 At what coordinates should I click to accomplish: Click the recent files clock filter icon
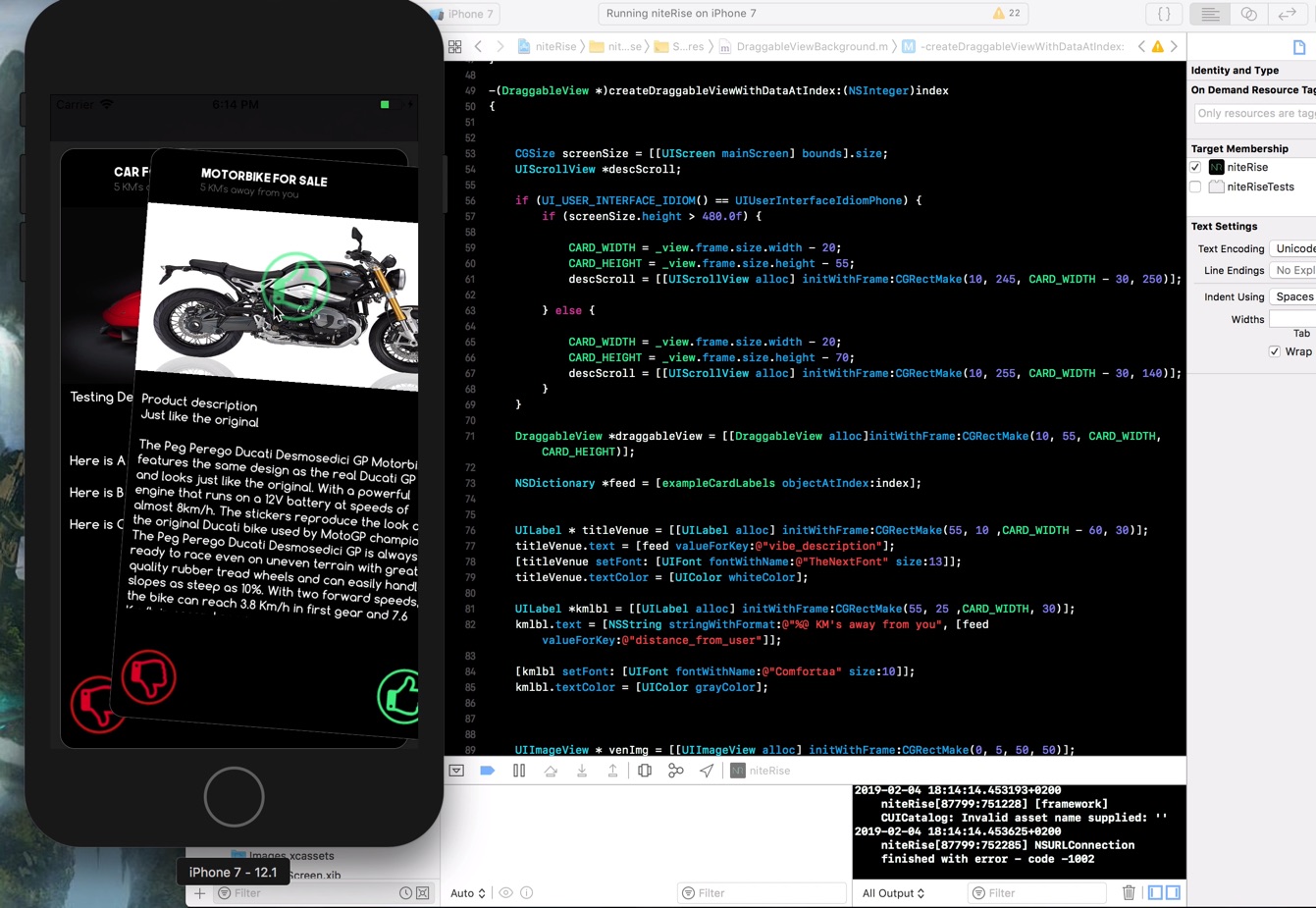(405, 893)
